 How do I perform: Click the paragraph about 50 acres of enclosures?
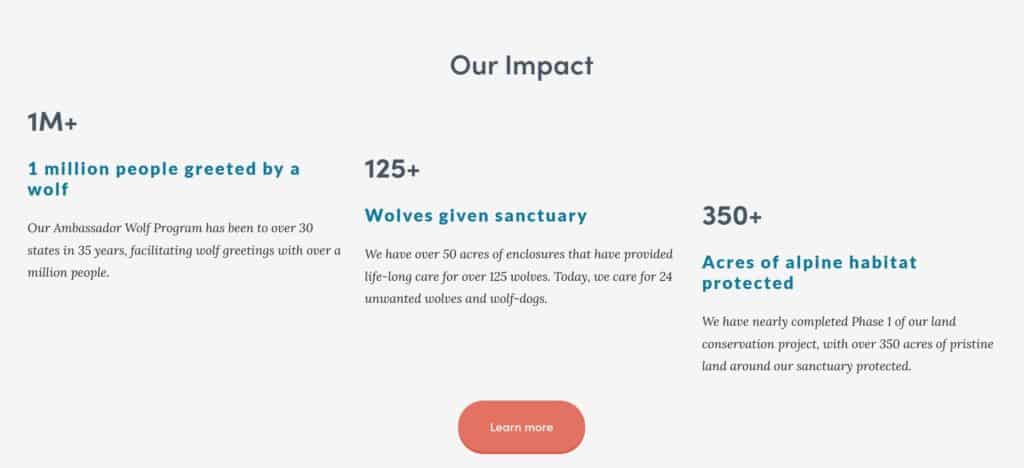point(519,277)
